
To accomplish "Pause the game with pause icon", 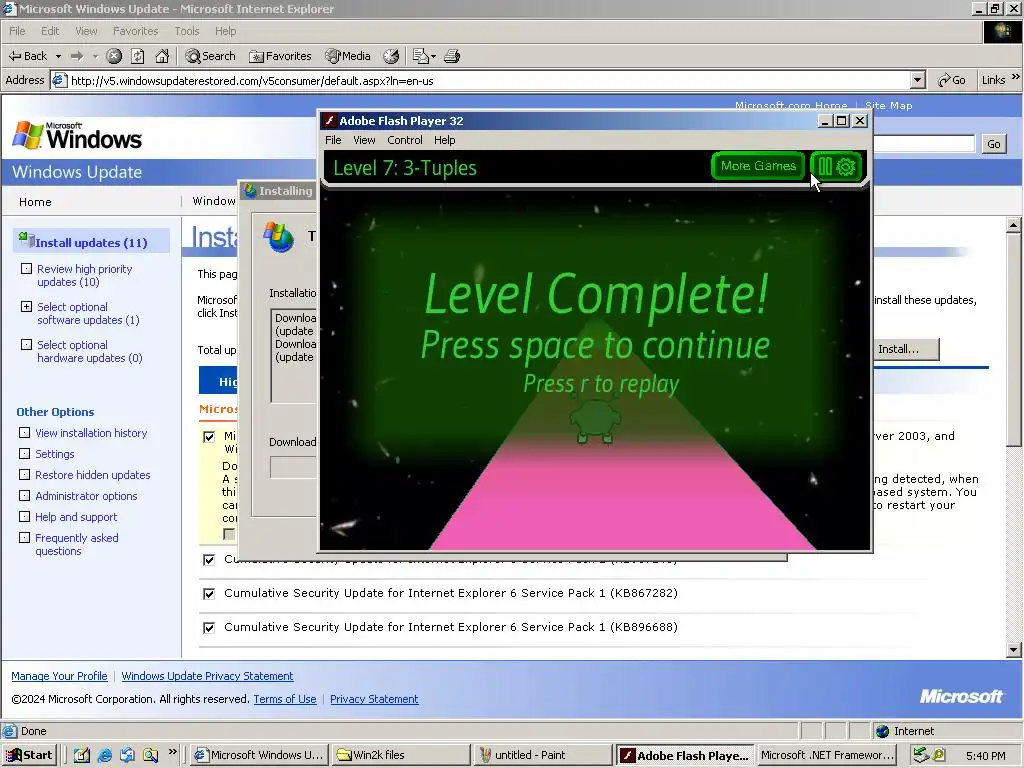I will point(825,166).
